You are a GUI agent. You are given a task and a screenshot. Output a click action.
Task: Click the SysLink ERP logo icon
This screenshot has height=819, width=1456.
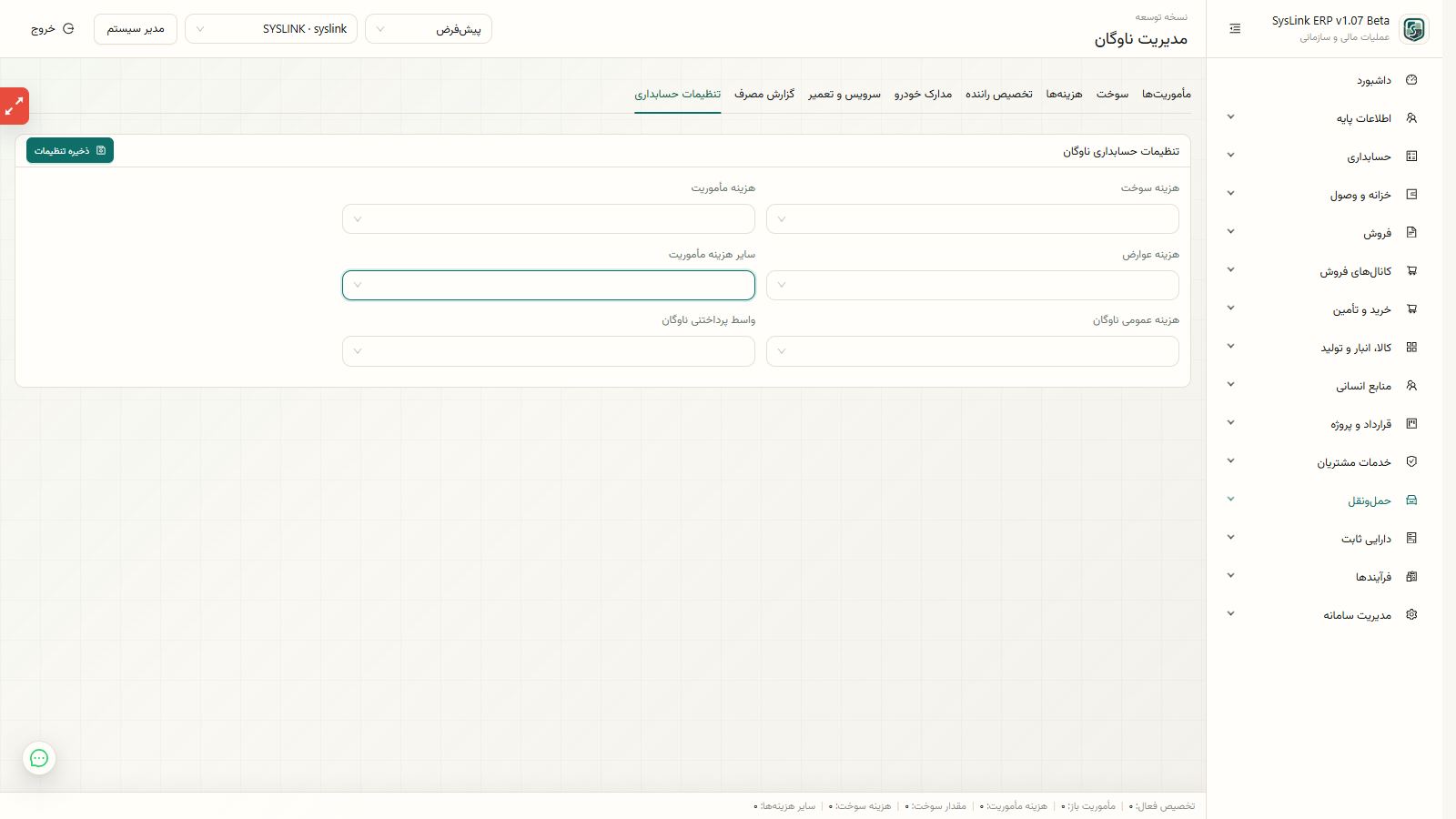pos(1413,29)
